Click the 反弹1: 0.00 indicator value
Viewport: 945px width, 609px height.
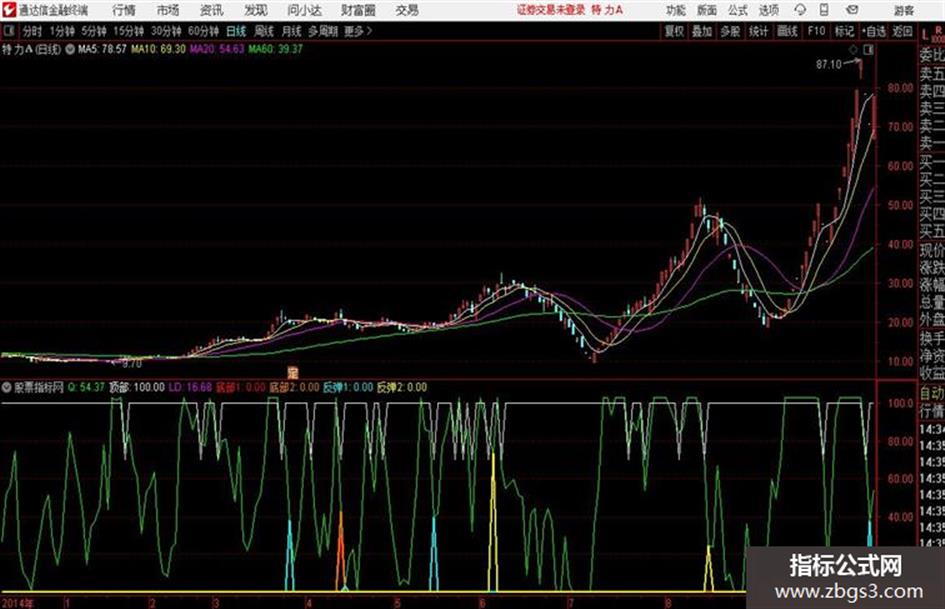(348, 387)
